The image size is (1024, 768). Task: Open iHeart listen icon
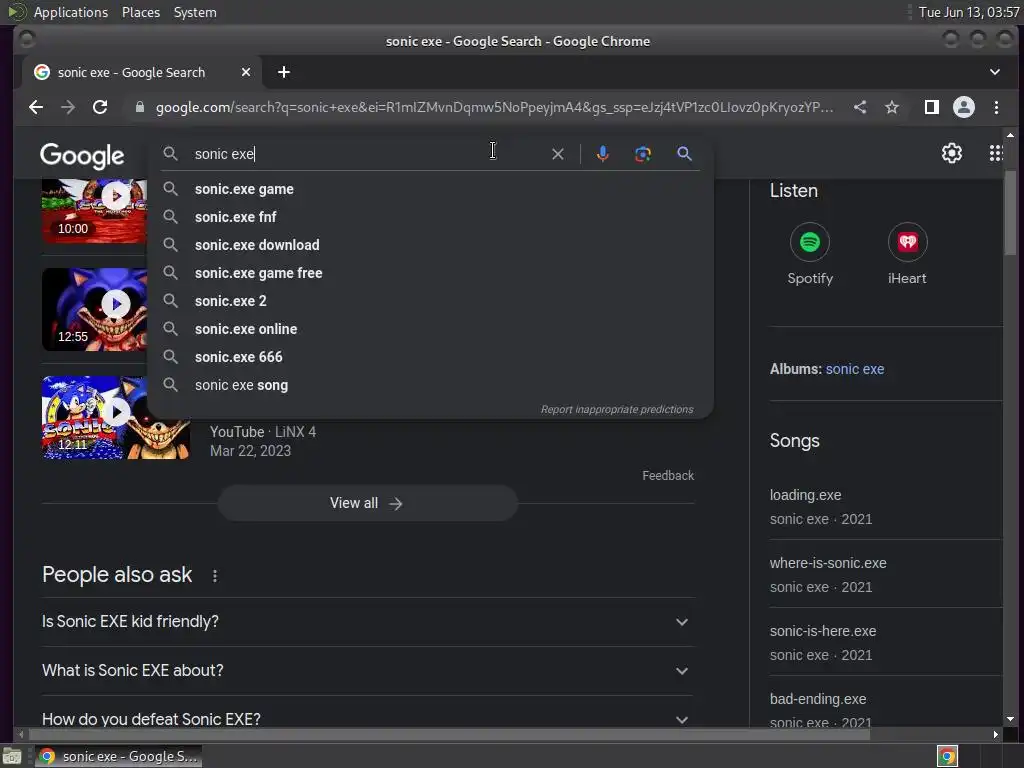[x=908, y=242]
